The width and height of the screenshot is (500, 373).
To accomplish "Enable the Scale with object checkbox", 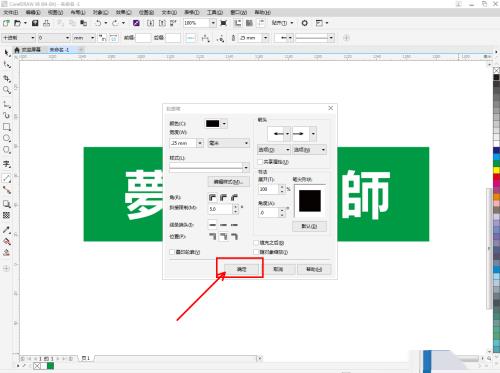I will (x=256, y=252).
